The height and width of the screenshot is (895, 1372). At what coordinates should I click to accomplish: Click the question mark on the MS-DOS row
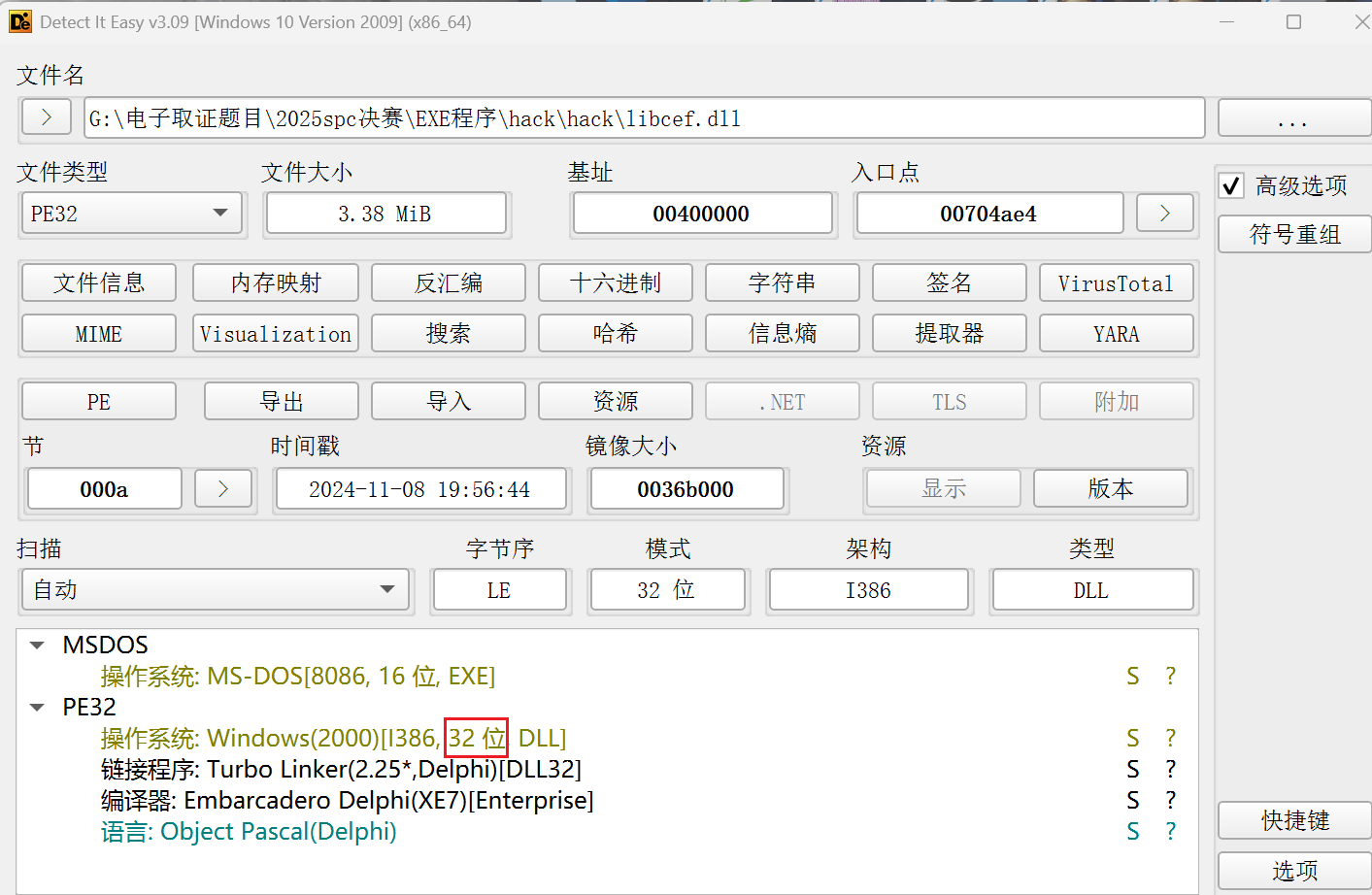click(x=1170, y=677)
